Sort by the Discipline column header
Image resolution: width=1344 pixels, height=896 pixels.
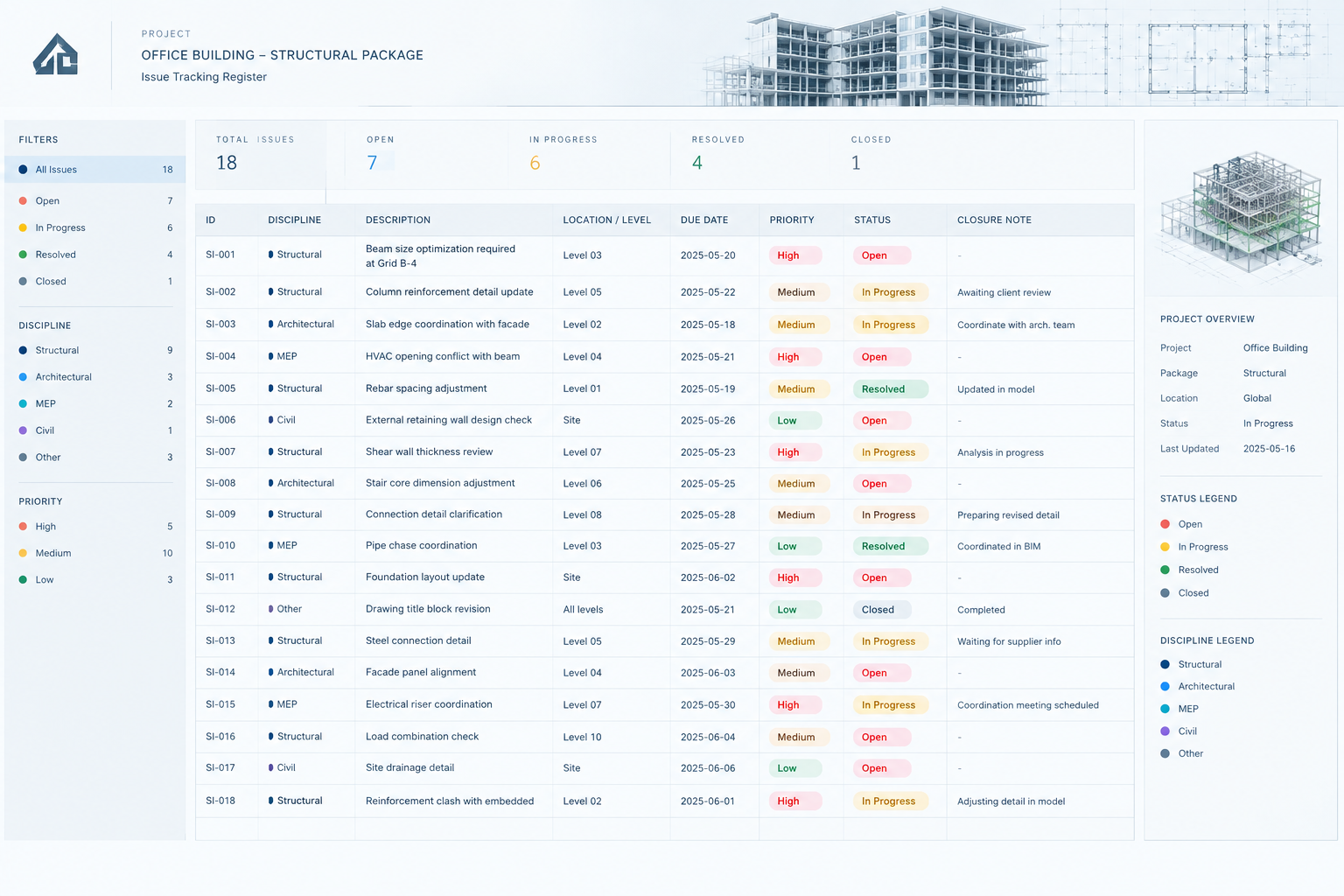pos(295,220)
